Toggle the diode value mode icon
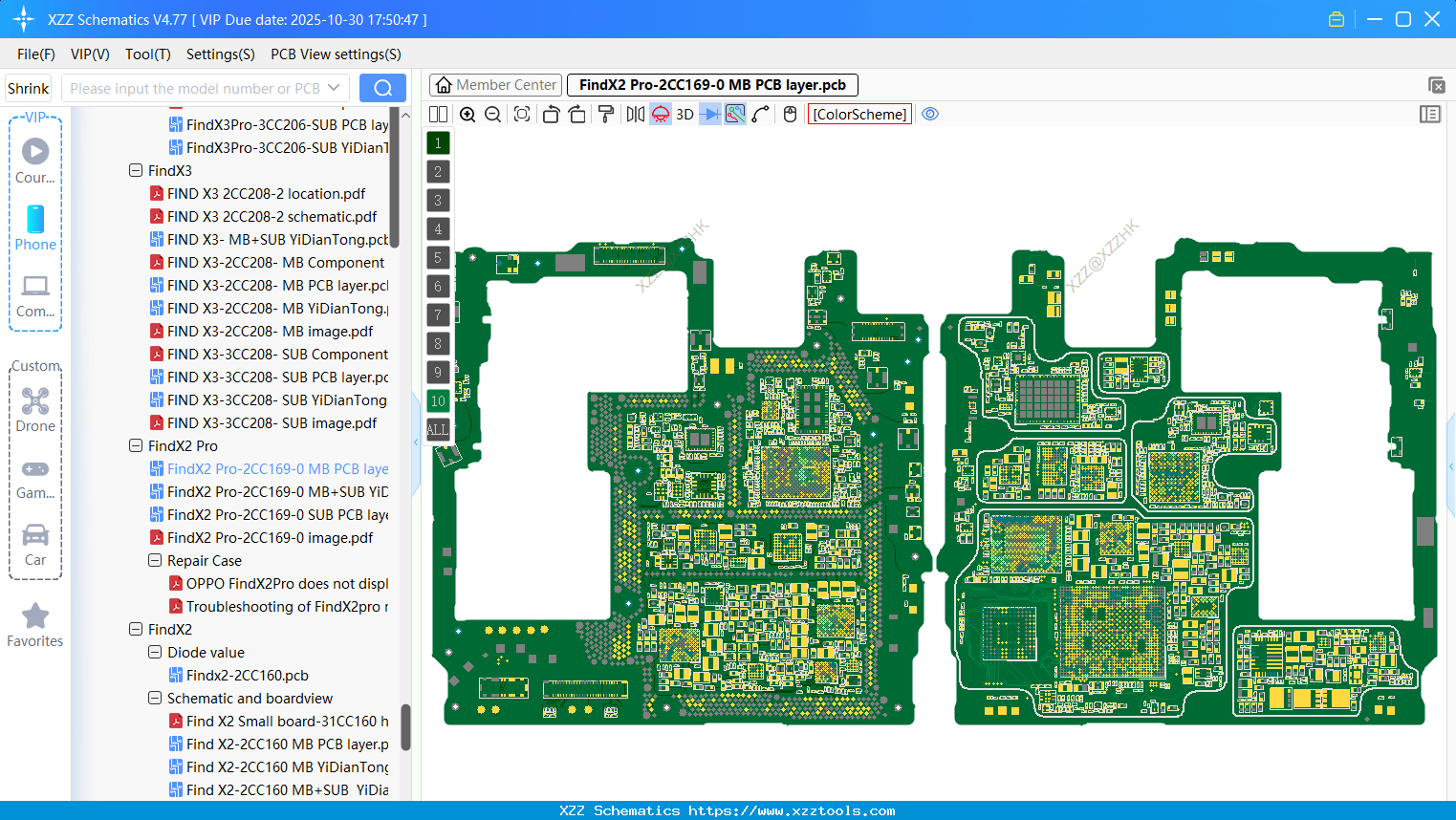Image resolution: width=1456 pixels, height=820 pixels. point(709,115)
